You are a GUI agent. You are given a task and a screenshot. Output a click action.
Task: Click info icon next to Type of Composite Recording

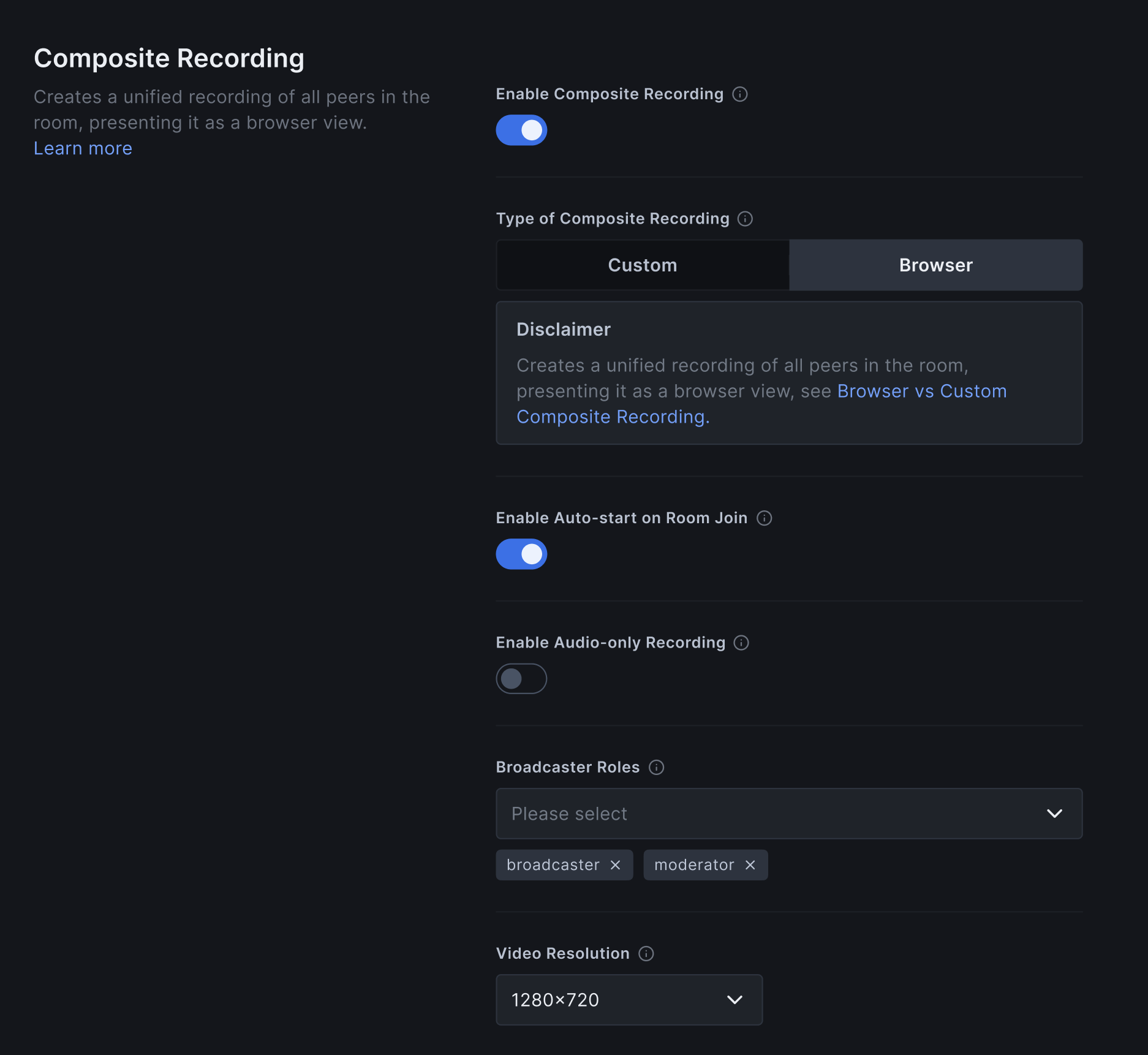pos(745,219)
